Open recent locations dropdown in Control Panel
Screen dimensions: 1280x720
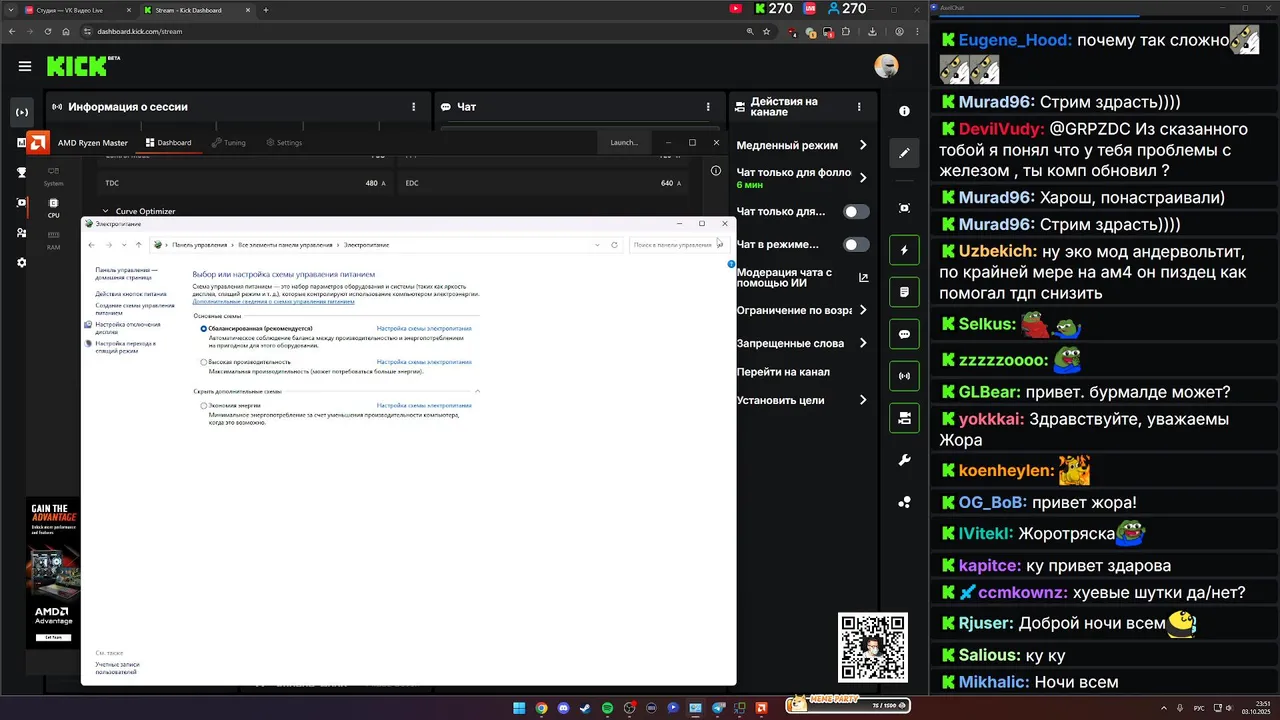pyautogui.click(x=124, y=244)
